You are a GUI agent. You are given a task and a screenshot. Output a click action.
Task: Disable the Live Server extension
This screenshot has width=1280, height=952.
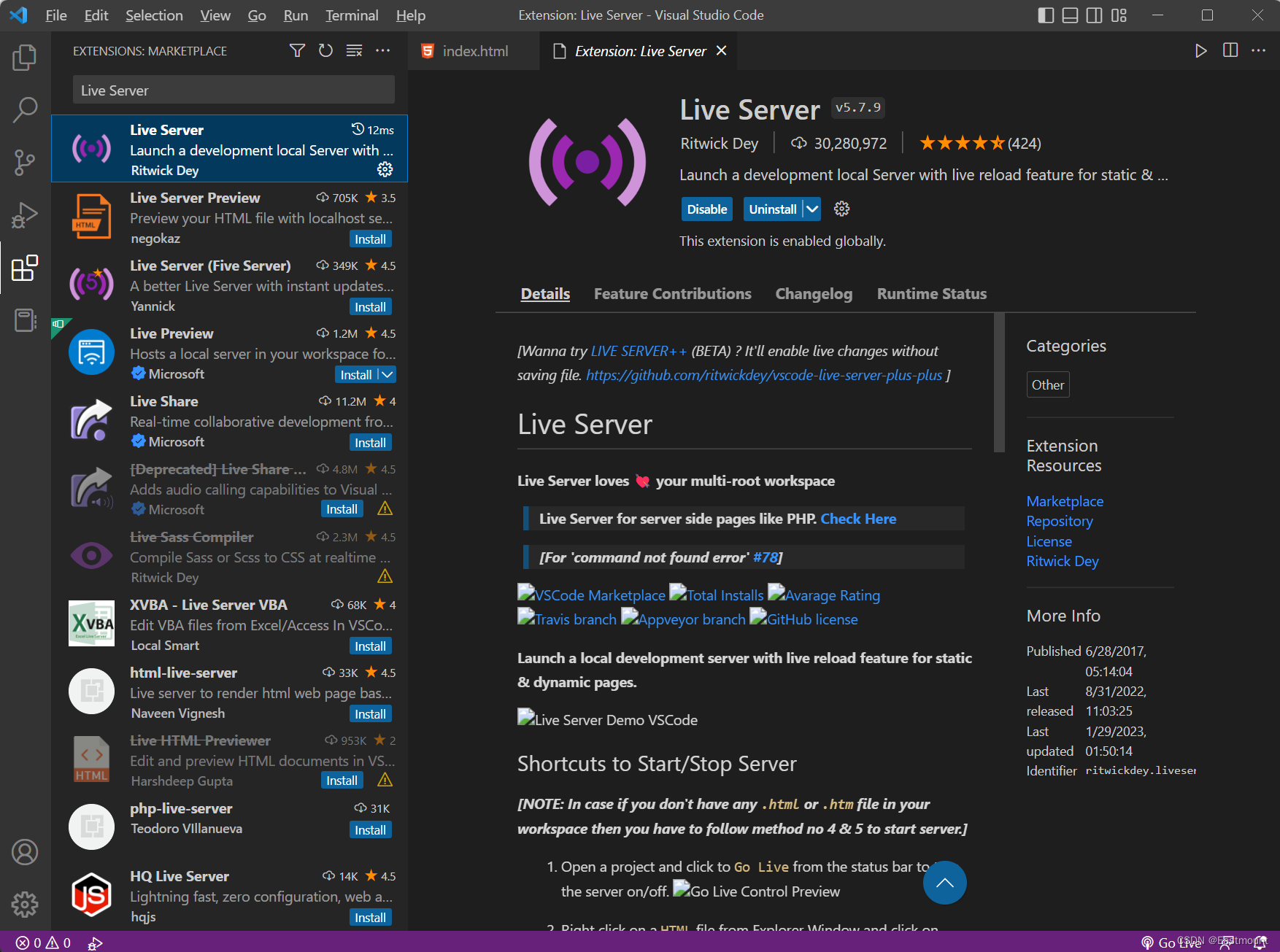click(x=706, y=209)
